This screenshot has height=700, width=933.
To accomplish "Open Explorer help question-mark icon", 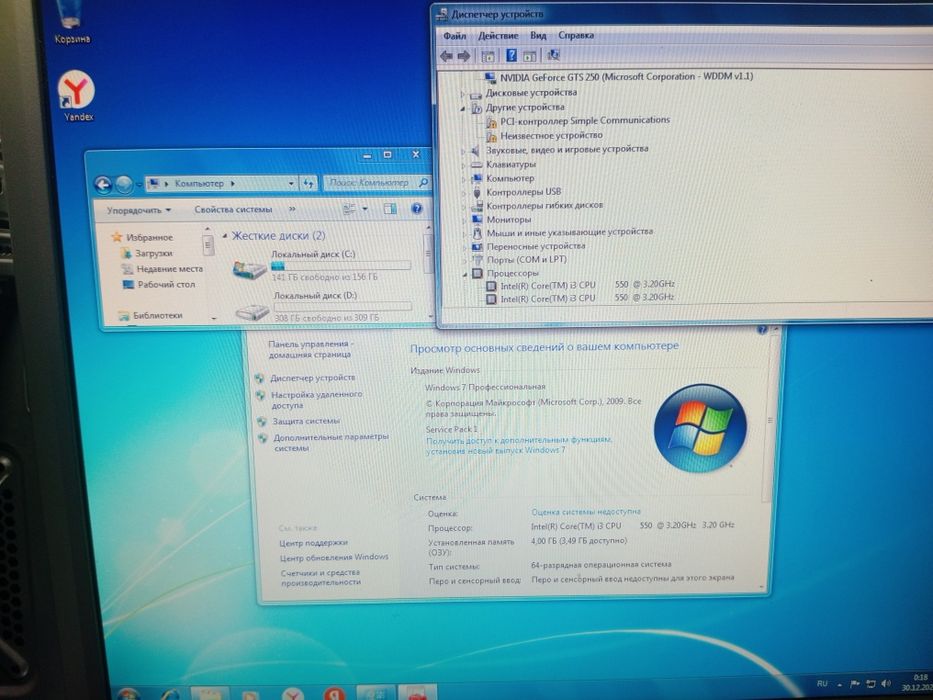I will [x=417, y=208].
